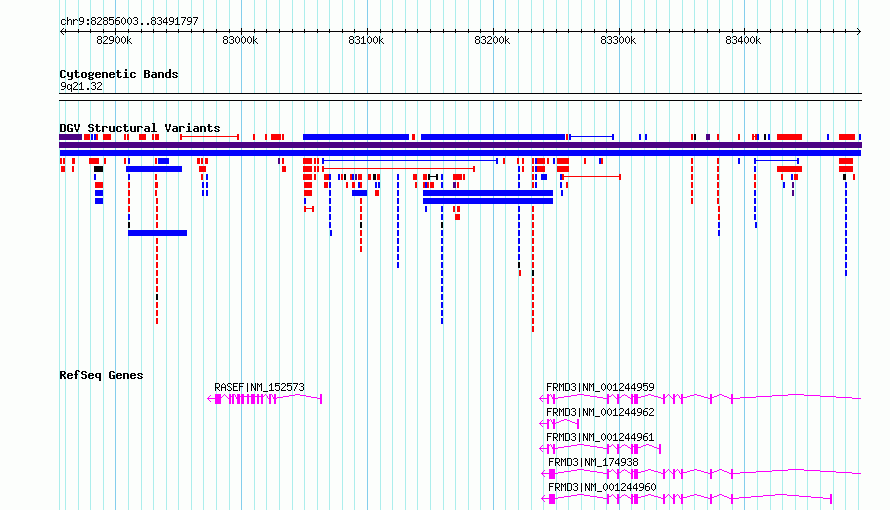The height and width of the screenshot is (510, 890).
Task: Click the full-width purple DGV variant bar
Action: tap(460, 145)
